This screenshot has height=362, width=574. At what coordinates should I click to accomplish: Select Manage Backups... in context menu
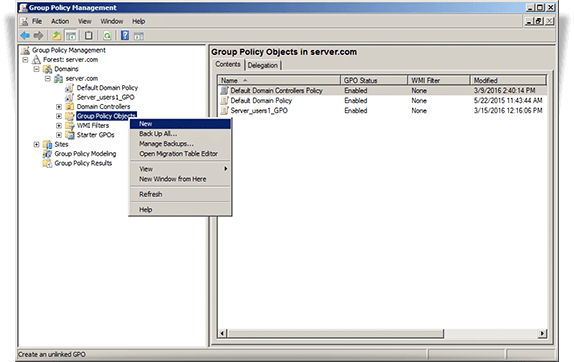tap(180, 143)
